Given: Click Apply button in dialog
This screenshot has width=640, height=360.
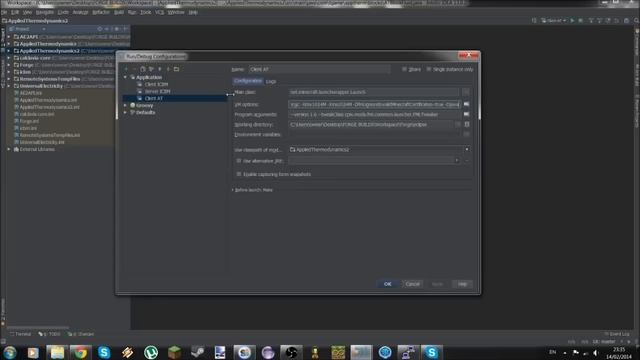Looking at the screenshot, I should click(x=437, y=284).
